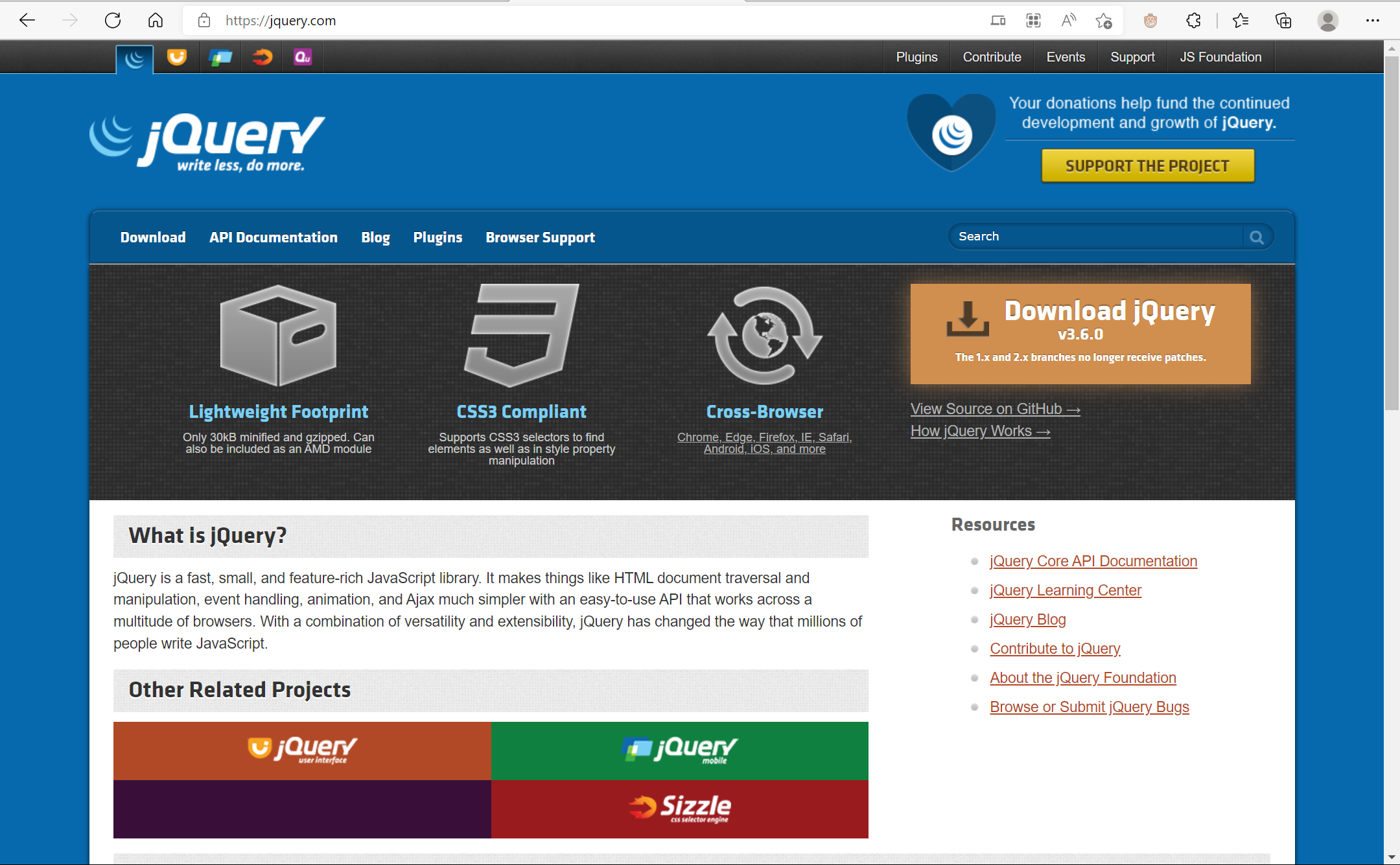Click the Read aloud icon
The image size is (1400, 865).
click(1068, 21)
